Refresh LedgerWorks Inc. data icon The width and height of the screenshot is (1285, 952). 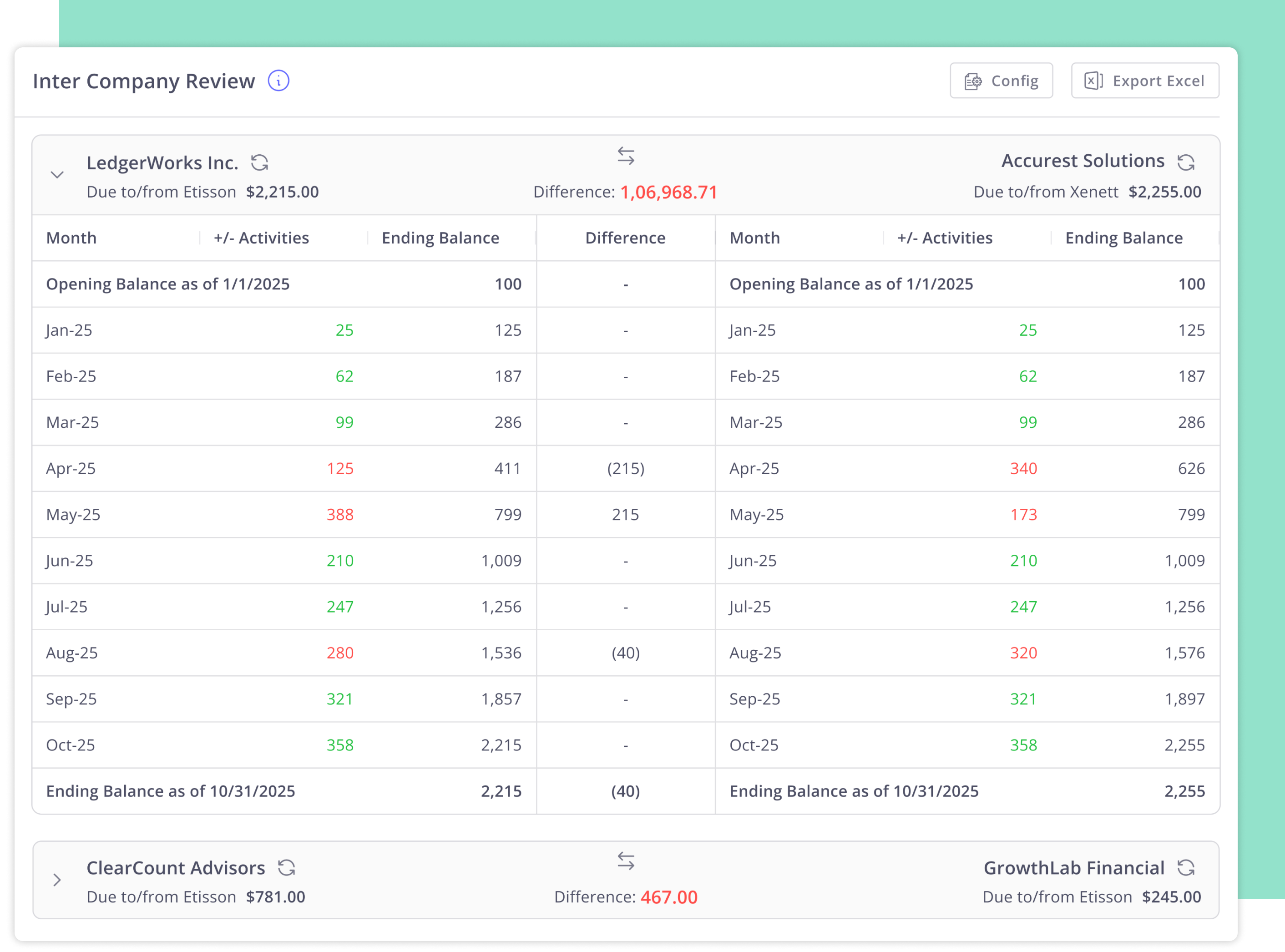pyautogui.click(x=259, y=162)
